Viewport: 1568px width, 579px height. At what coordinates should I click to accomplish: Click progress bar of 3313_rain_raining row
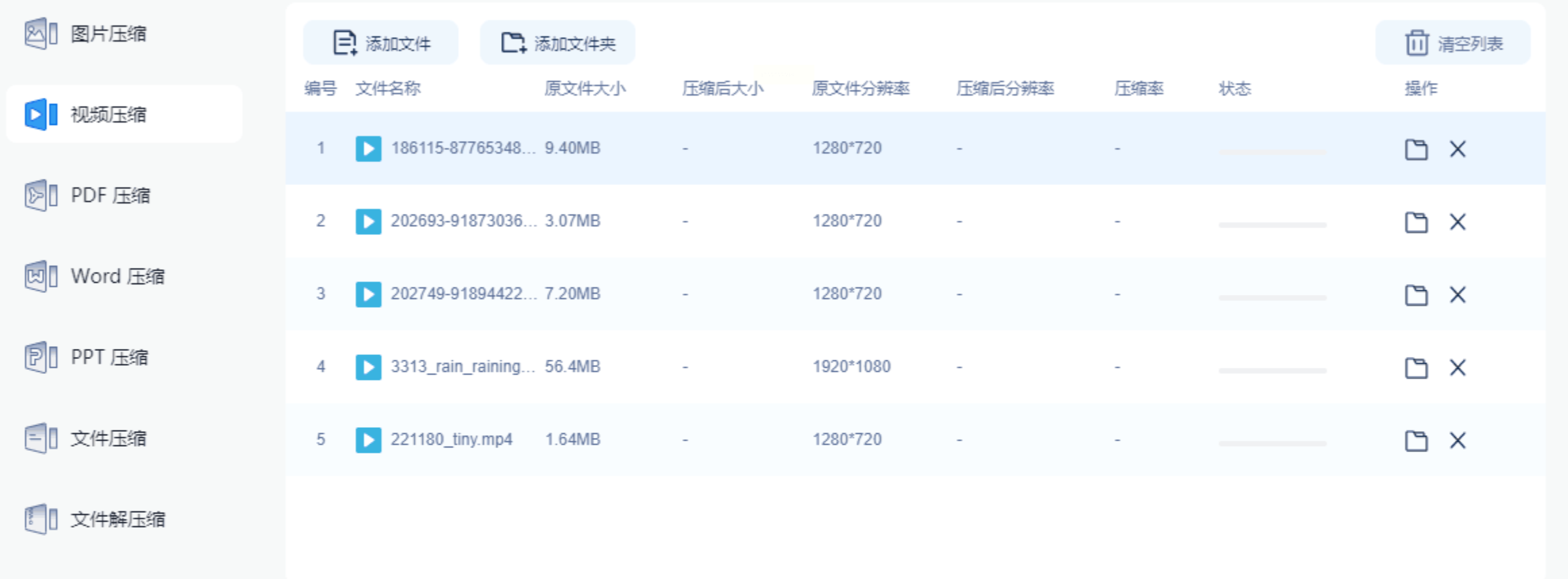pyautogui.click(x=1272, y=370)
